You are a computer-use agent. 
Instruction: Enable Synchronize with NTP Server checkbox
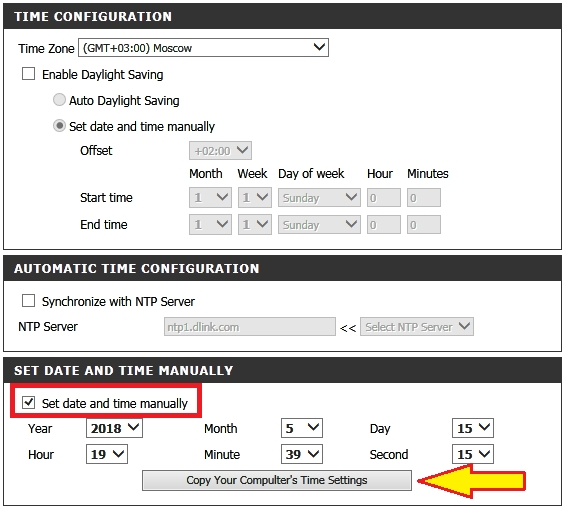(x=29, y=301)
